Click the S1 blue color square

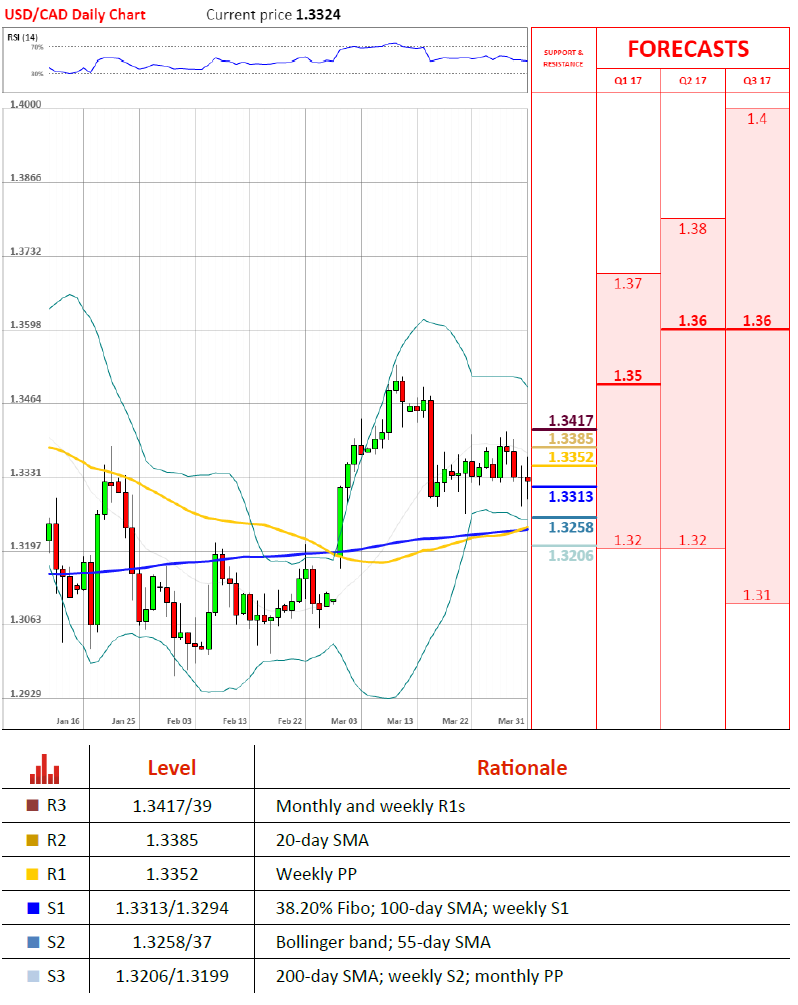(x=33, y=908)
